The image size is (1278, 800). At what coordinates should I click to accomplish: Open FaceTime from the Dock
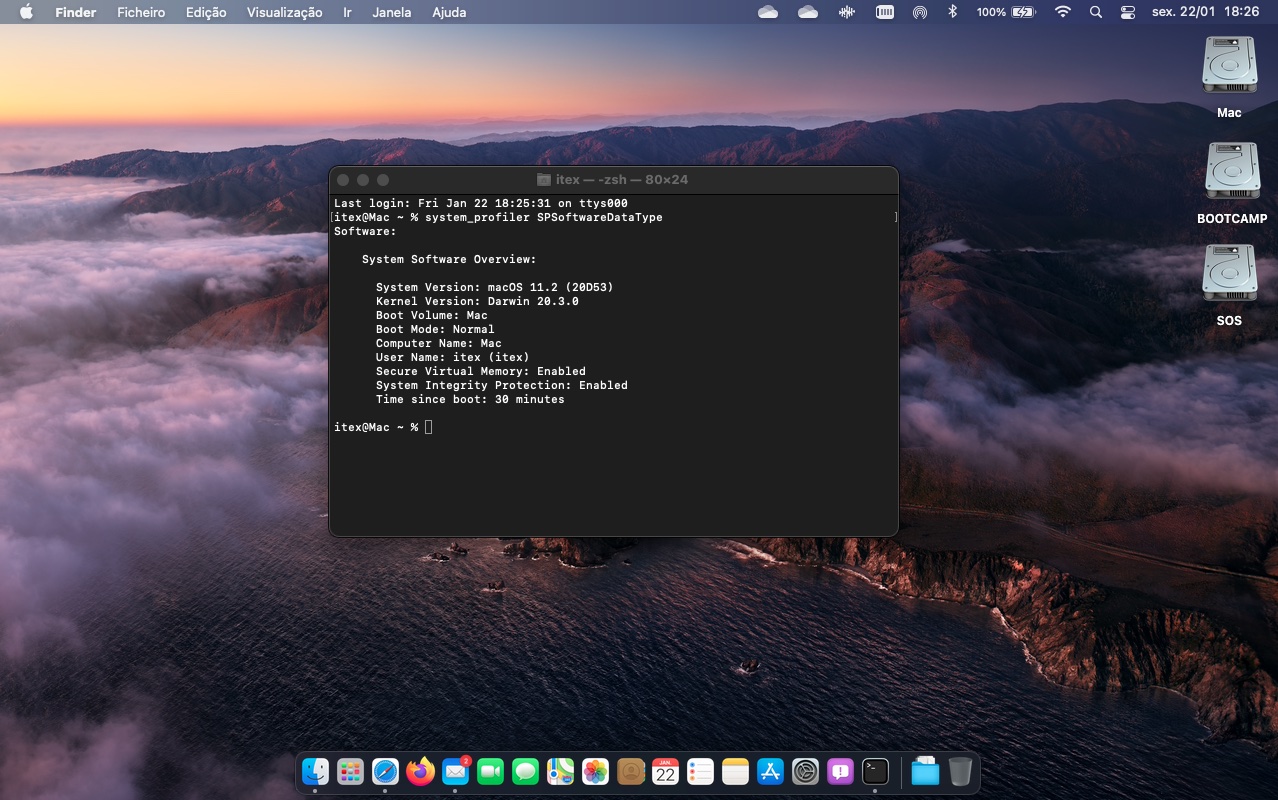490,772
